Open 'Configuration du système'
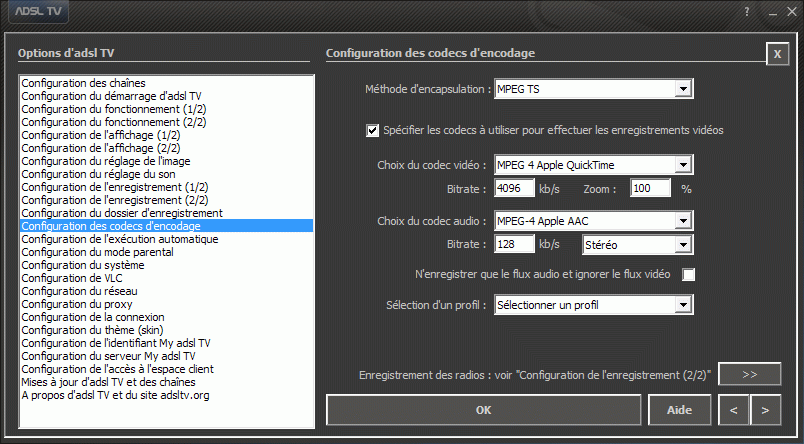Screen dimensions: 804x444 [167, 265]
